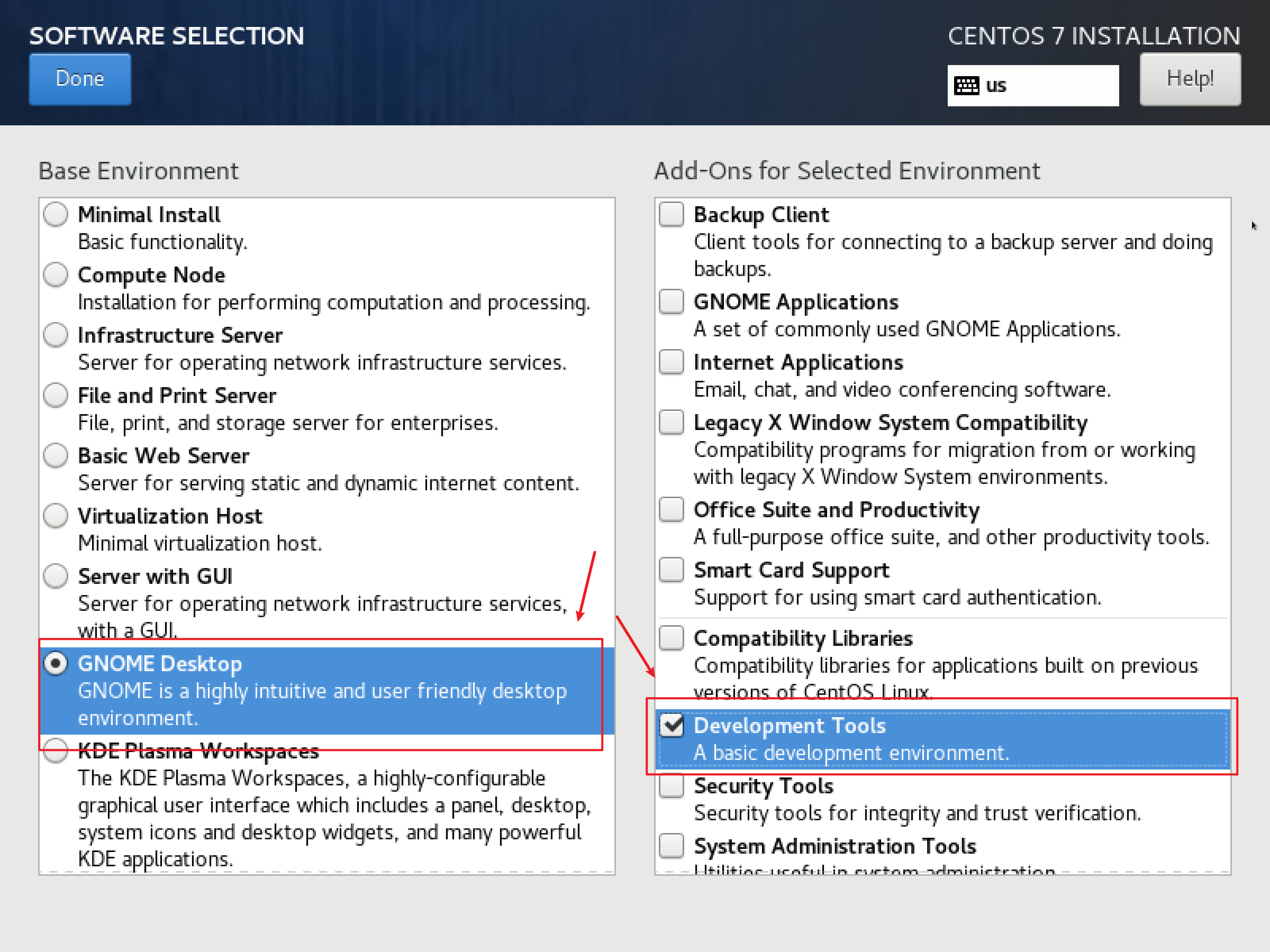Click the 'File and Print Server' label
Screen dimensions: 1270x952
tap(177, 396)
